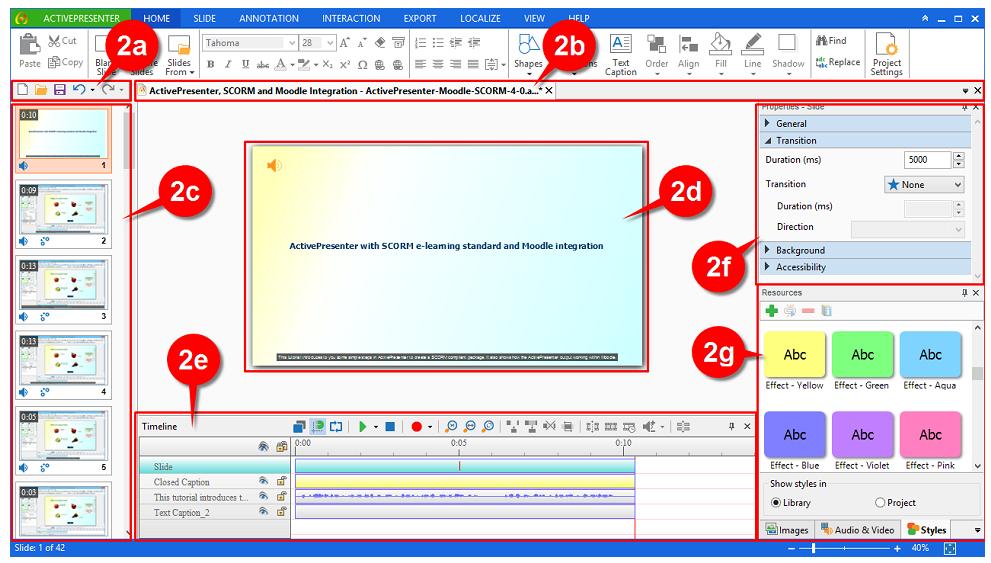Screen dimensions: 991x563
Task: Cut the selection with the scissors icon
Action: 54,41
